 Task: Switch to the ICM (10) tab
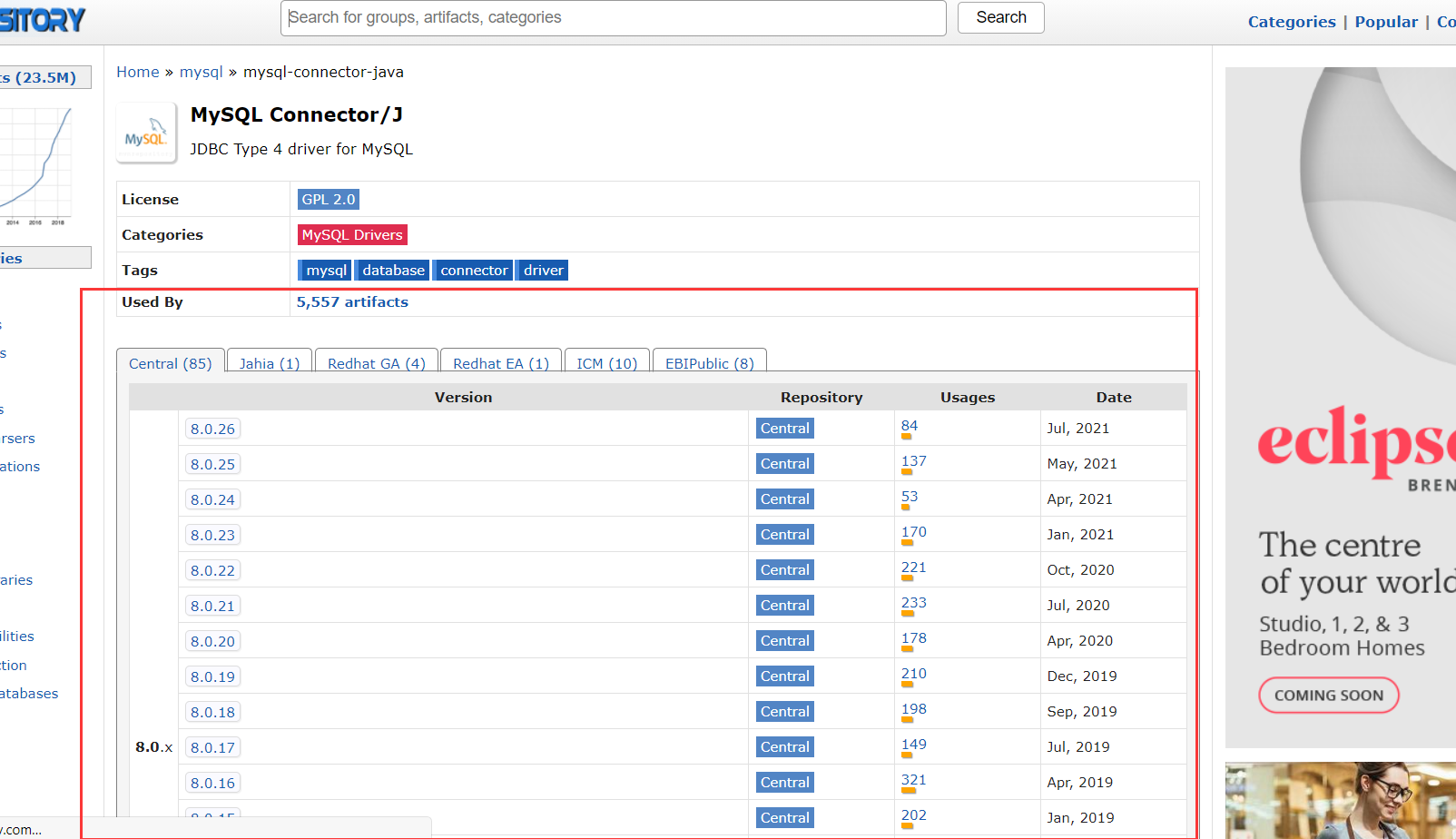607,362
